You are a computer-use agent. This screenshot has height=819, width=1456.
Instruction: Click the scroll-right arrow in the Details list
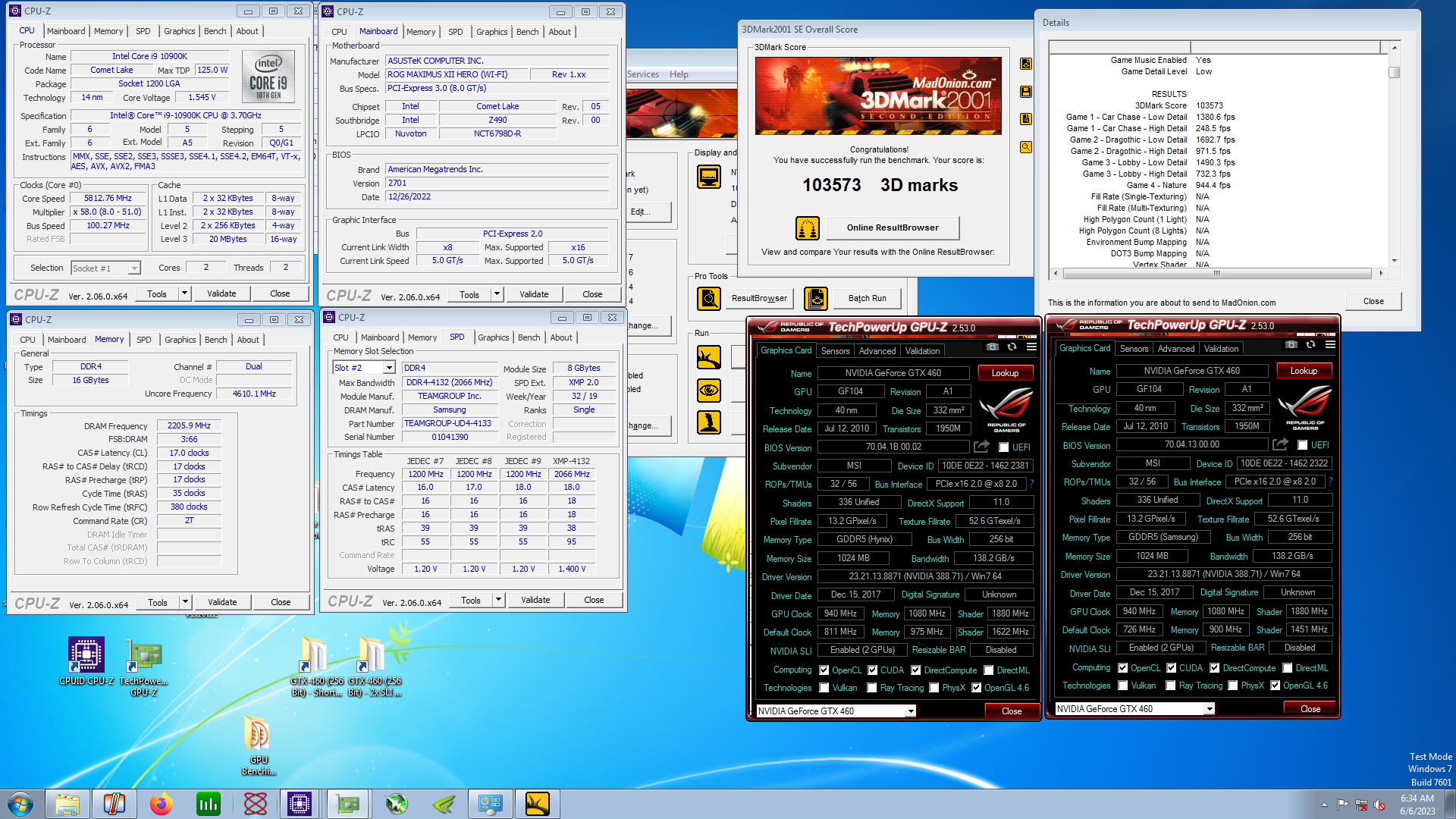(1381, 273)
